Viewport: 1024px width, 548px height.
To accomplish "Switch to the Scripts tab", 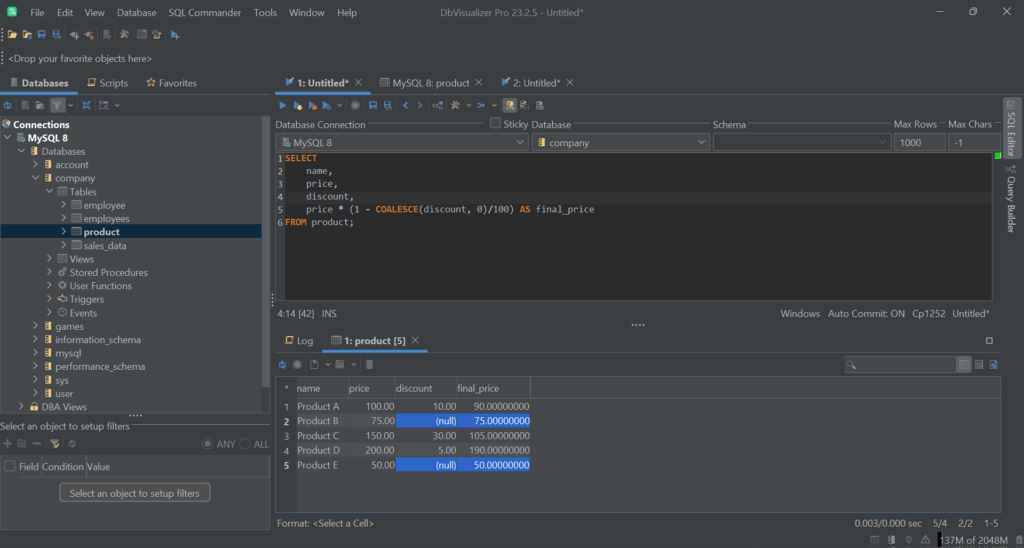I will click(x=108, y=83).
